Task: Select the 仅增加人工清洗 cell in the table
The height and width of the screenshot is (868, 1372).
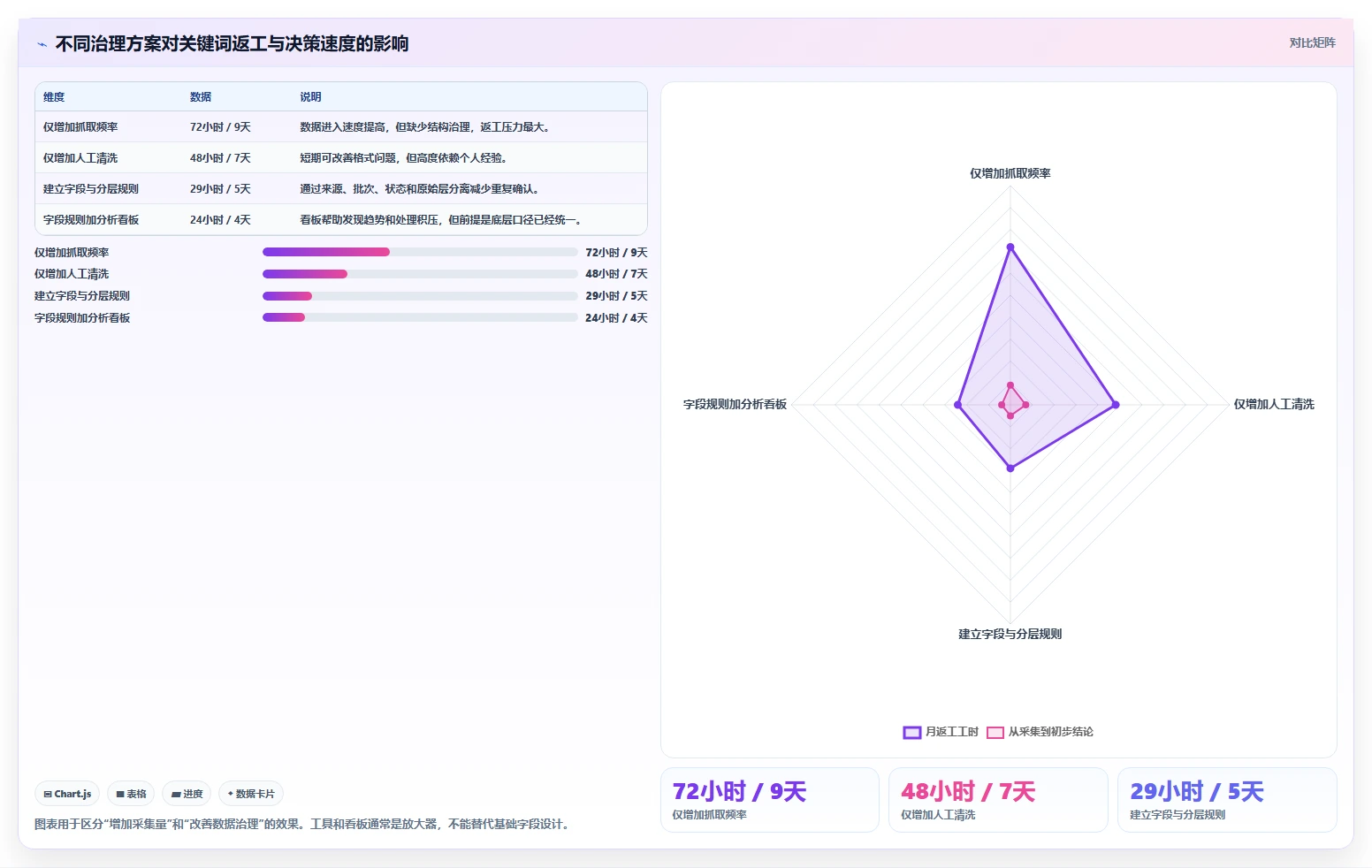Action: [80, 158]
